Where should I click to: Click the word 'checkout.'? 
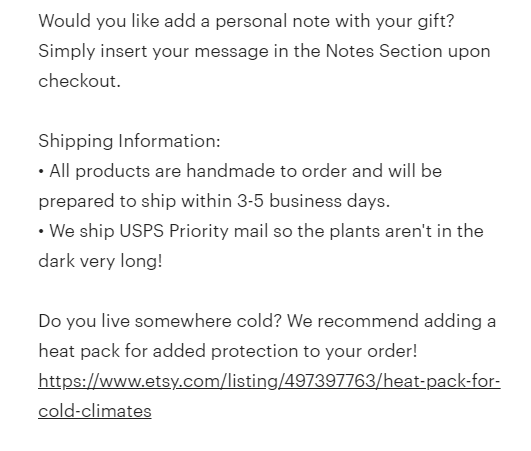[80, 81]
